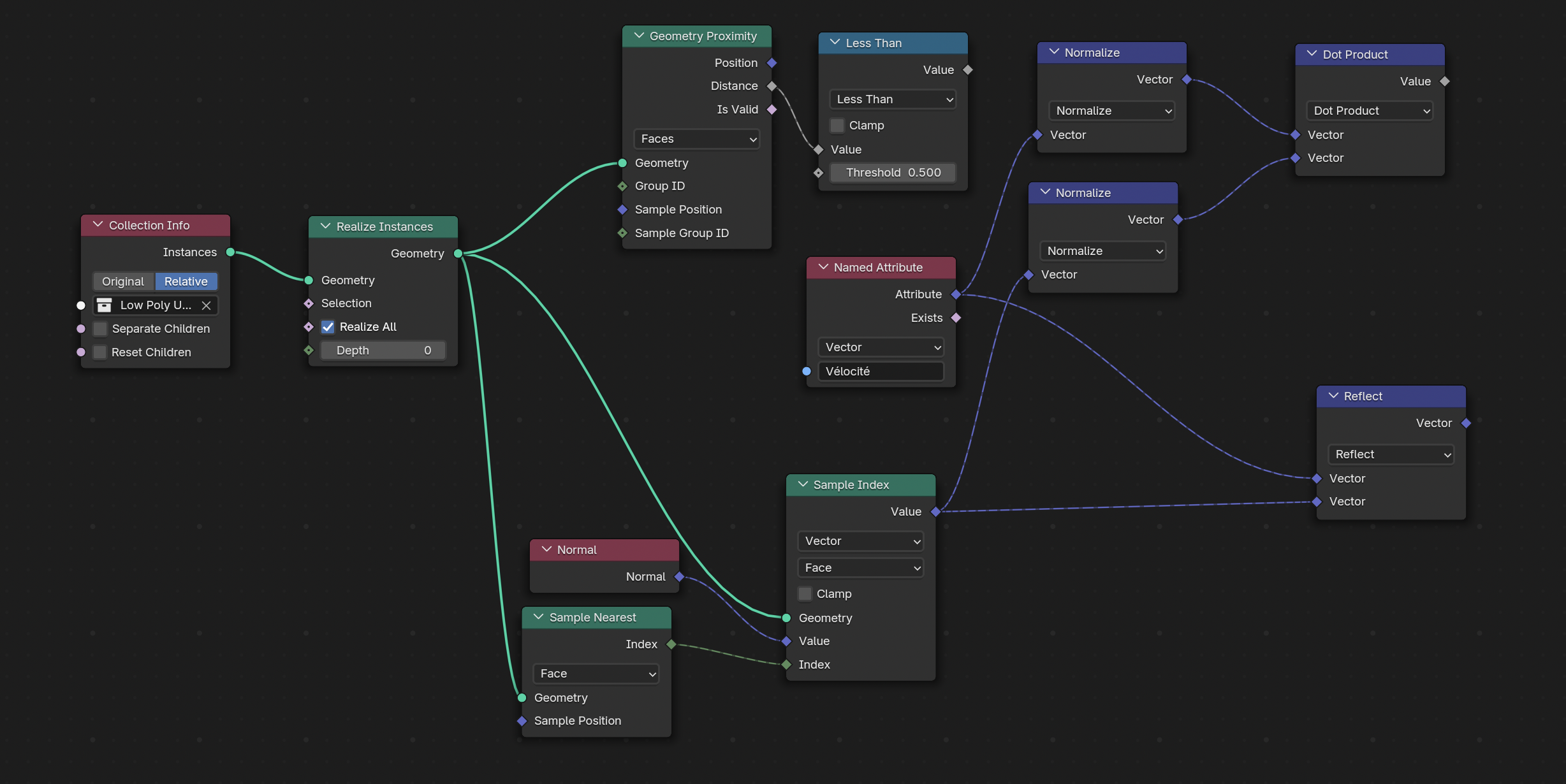Open the Dot Product operation dropdown
The width and height of the screenshot is (1566, 784).
(x=1370, y=111)
